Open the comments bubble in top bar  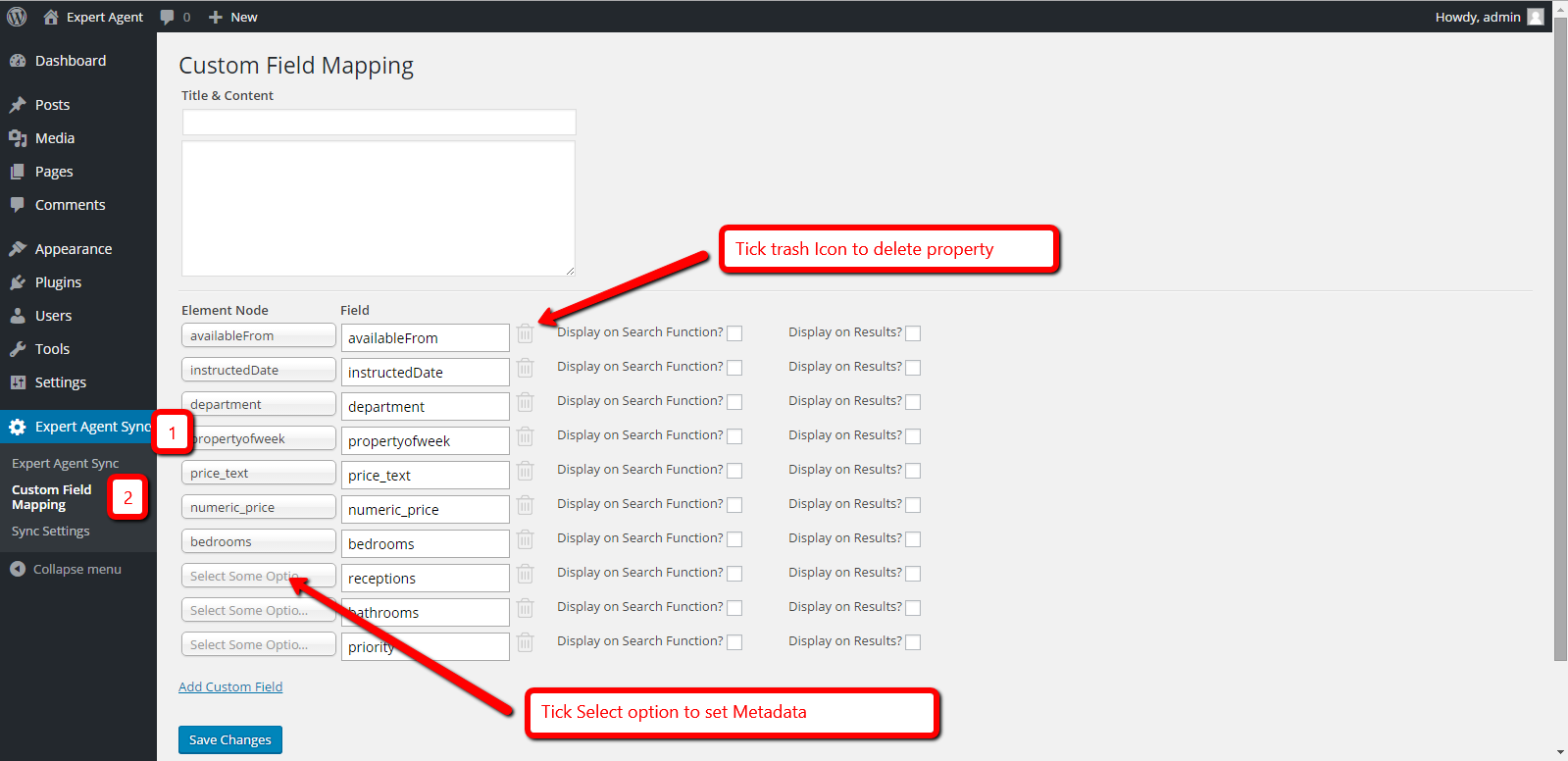[168, 17]
